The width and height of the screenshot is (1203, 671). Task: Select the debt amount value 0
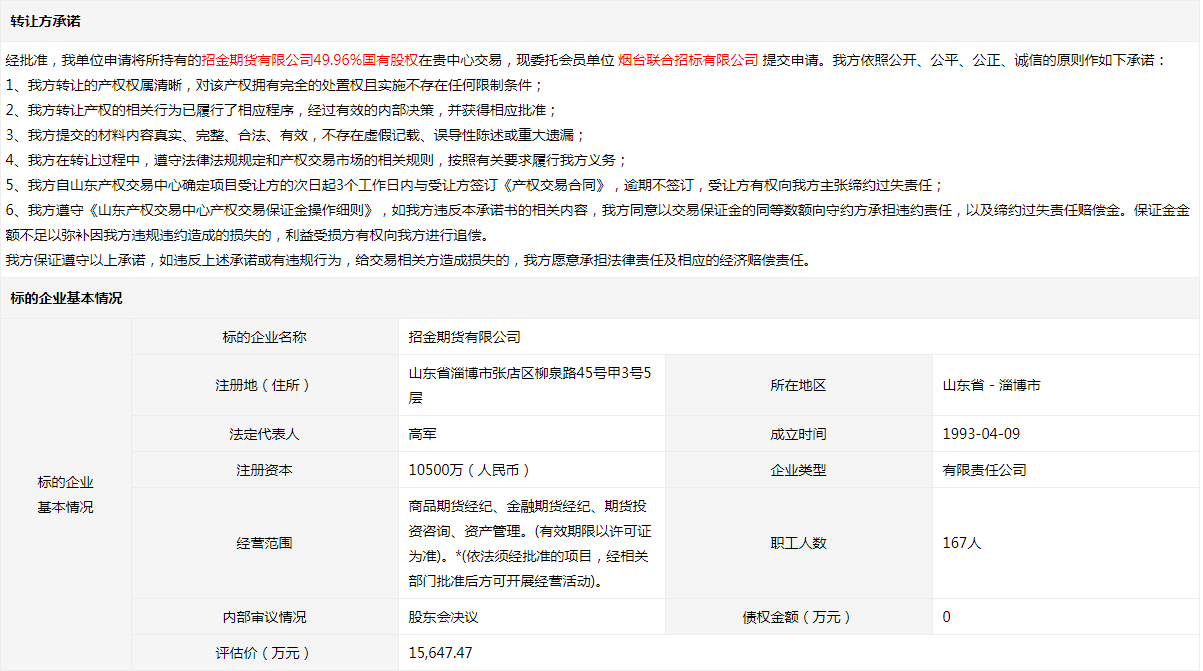point(947,617)
